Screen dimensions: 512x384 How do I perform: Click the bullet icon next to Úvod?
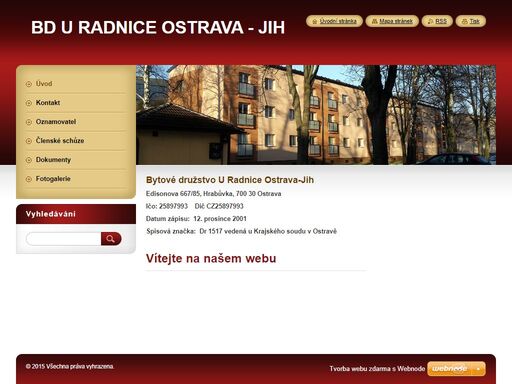(x=29, y=84)
